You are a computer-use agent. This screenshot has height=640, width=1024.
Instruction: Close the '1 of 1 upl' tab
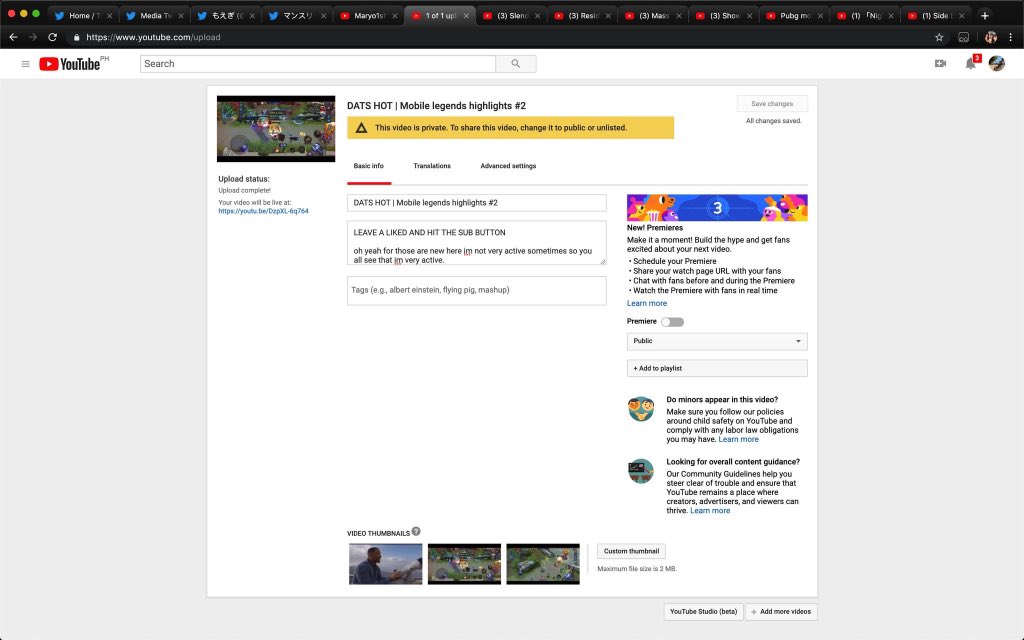(466, 16)
